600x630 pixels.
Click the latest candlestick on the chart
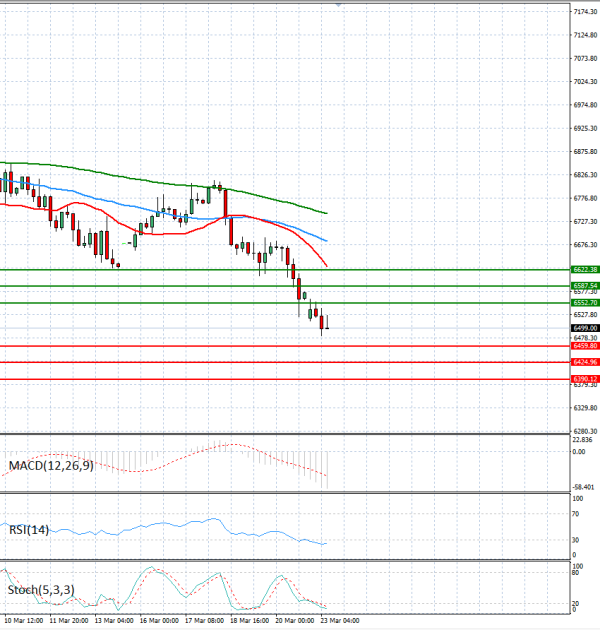pos(327,322)
